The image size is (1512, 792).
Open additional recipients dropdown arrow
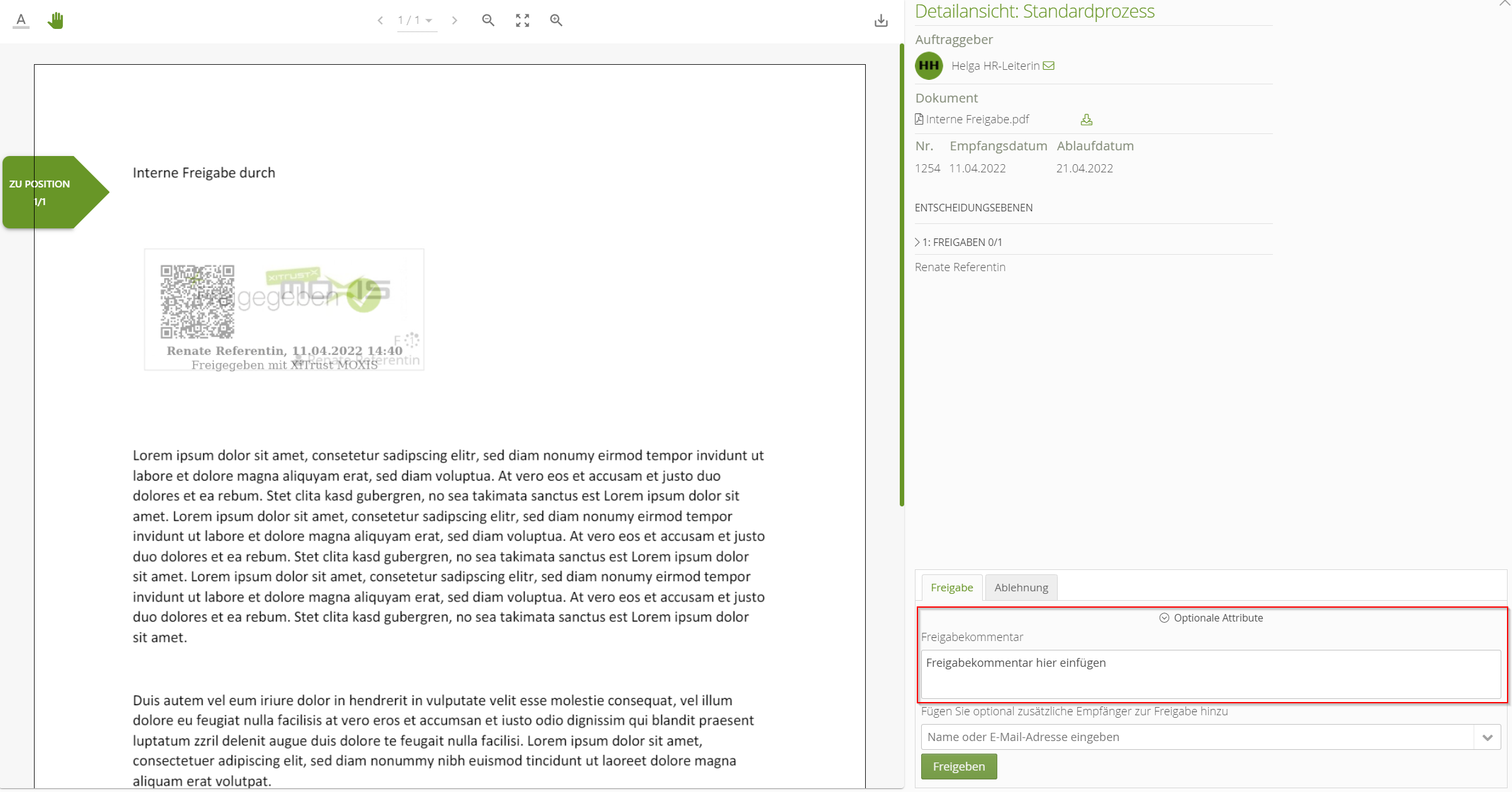pyautogui.click(x=1487, y=737)
